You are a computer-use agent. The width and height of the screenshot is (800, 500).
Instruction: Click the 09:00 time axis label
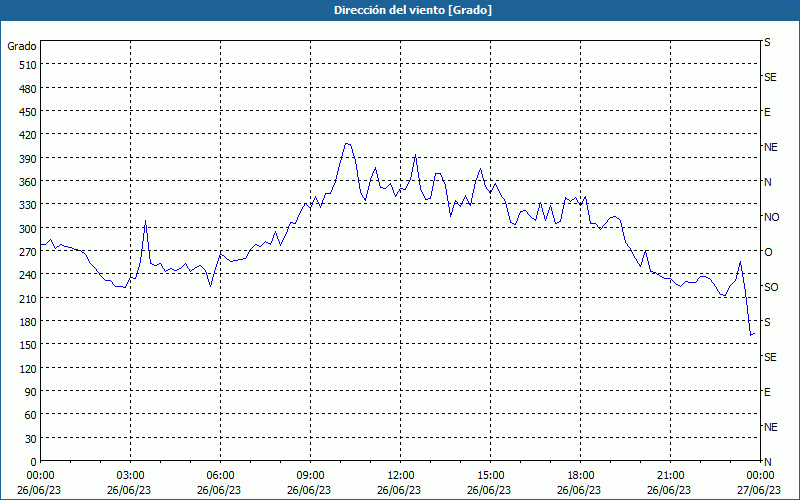(x=310, y=476)
